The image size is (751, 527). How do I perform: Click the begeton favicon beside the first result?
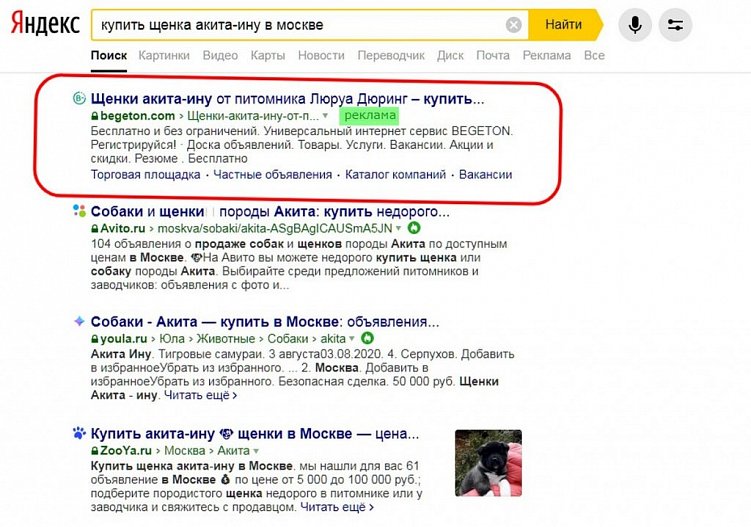[x=79, y=98]
